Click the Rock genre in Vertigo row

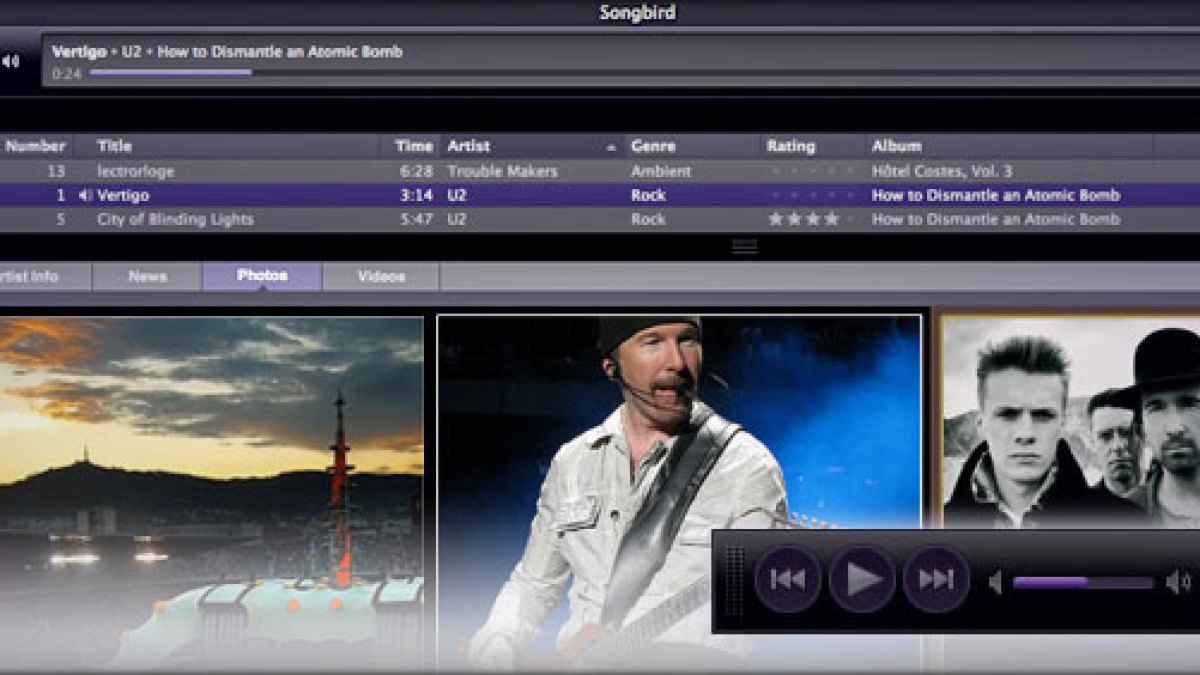pyautogui.click(x=649, y=196)
